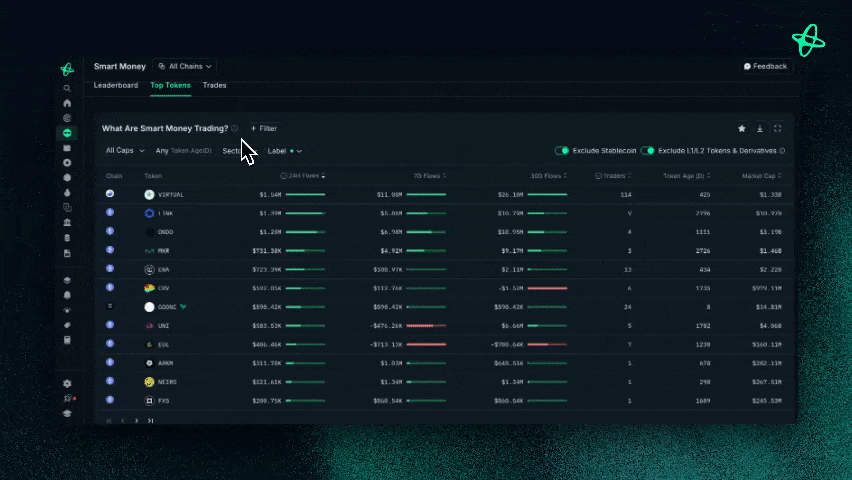The image size is (852, 480).
Task: Open the ARKM token name link
Action: pos(165,363)
